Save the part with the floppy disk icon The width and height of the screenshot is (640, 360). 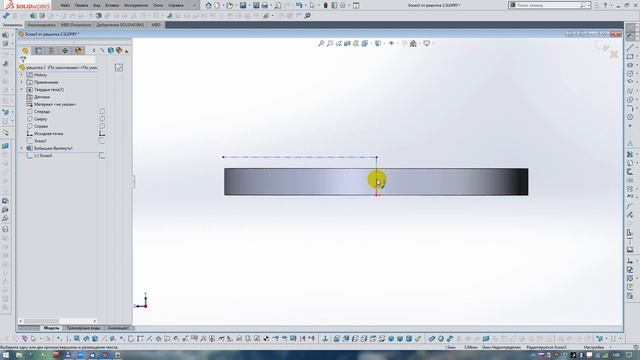(x=243, y=5)
